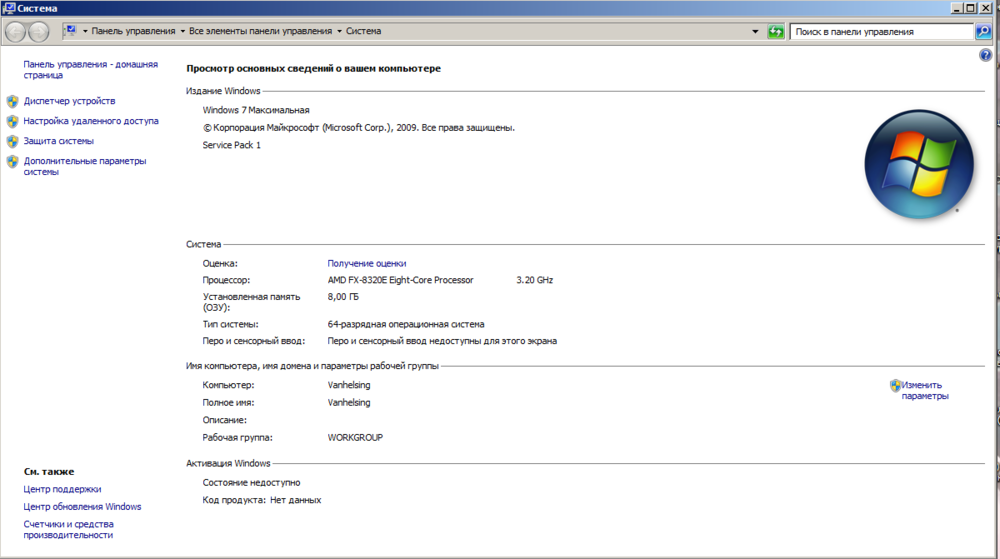Open Получение оценки link
Viewport: 1000px width, 559px height.
(x=367, y=263)
